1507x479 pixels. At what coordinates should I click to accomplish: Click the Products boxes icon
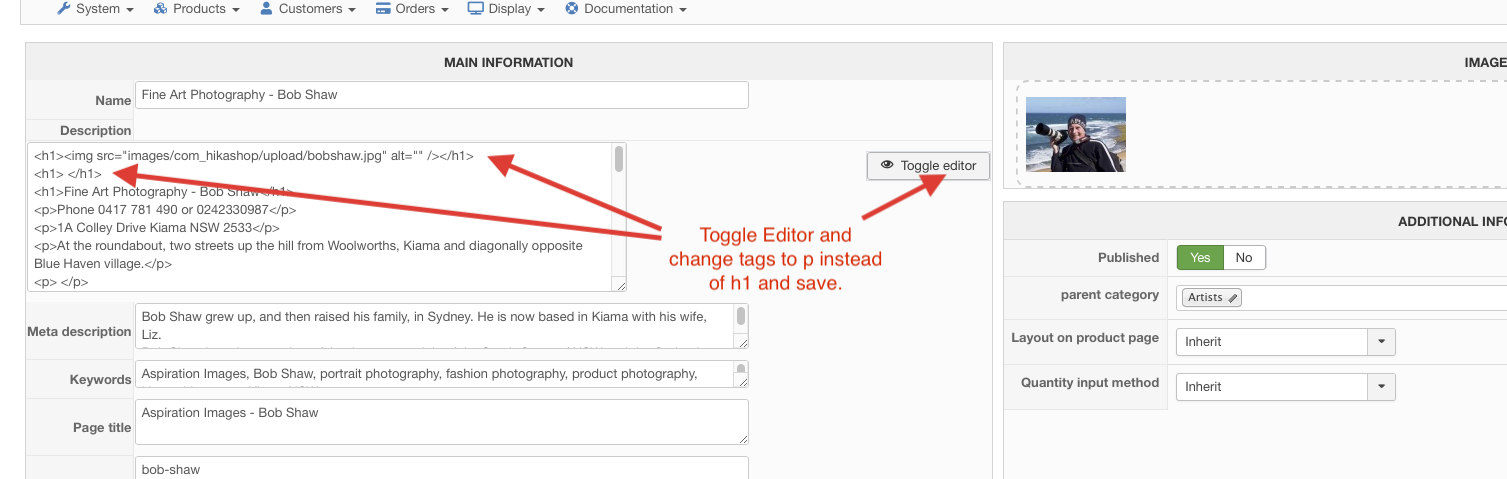click(x=160, y=9)
